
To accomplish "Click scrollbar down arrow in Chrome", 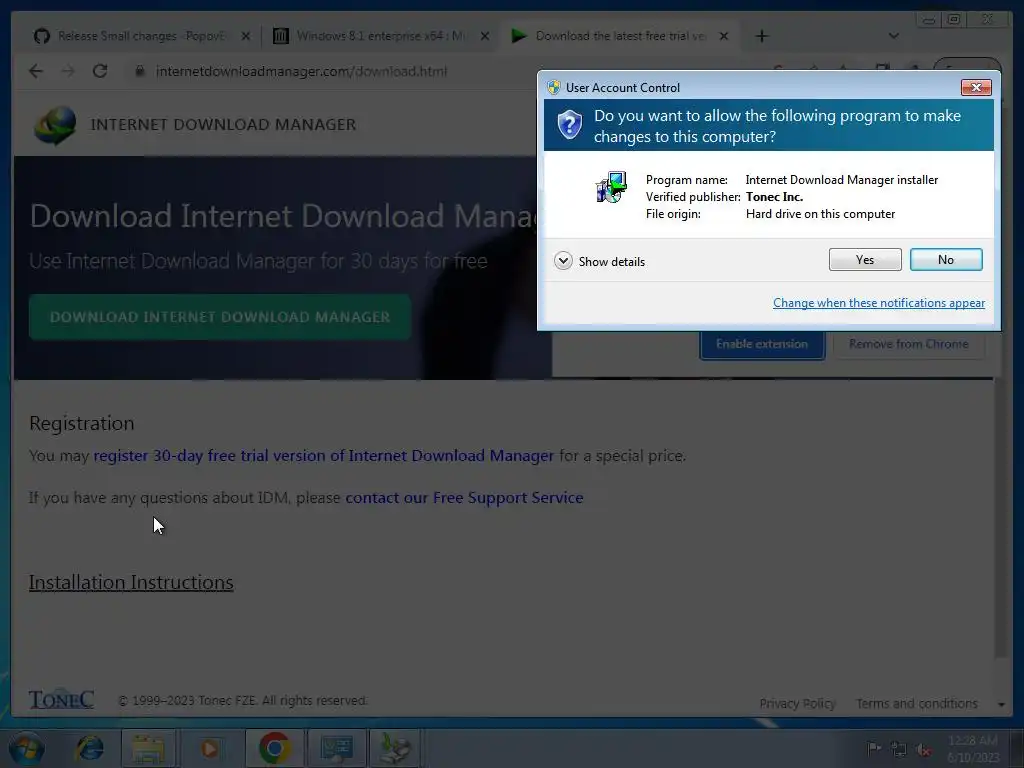I will point(1001,705).
